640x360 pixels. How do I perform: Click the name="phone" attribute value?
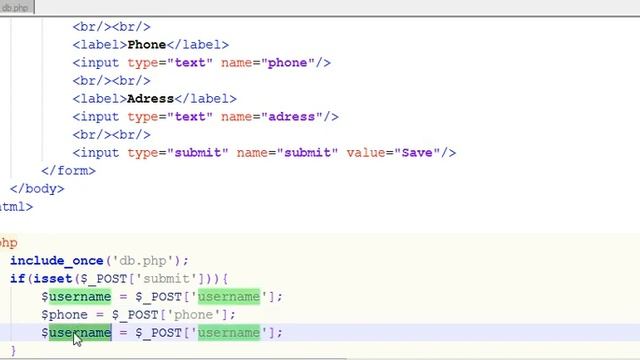[268, 63]
